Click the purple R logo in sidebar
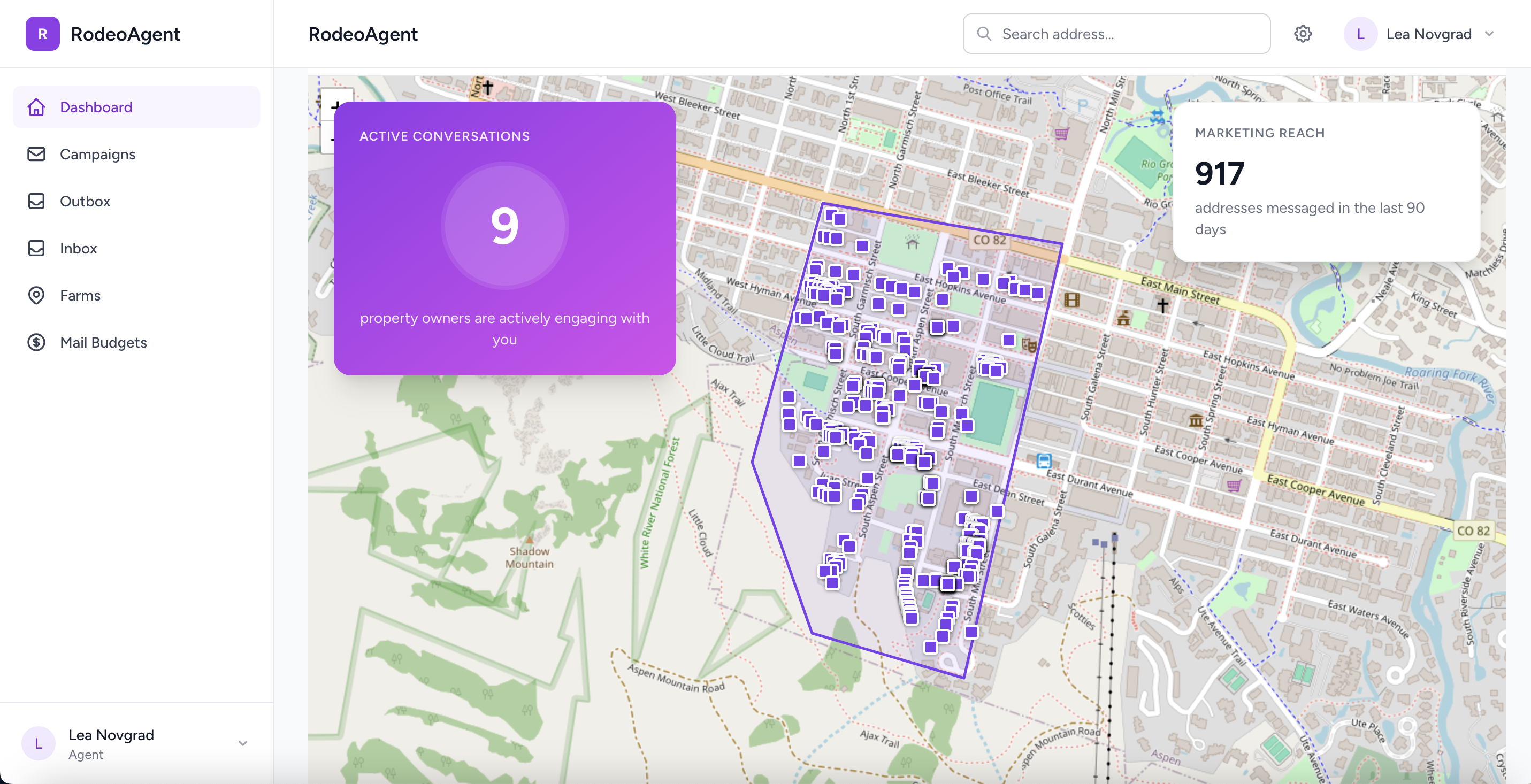 tap(42, 34)
